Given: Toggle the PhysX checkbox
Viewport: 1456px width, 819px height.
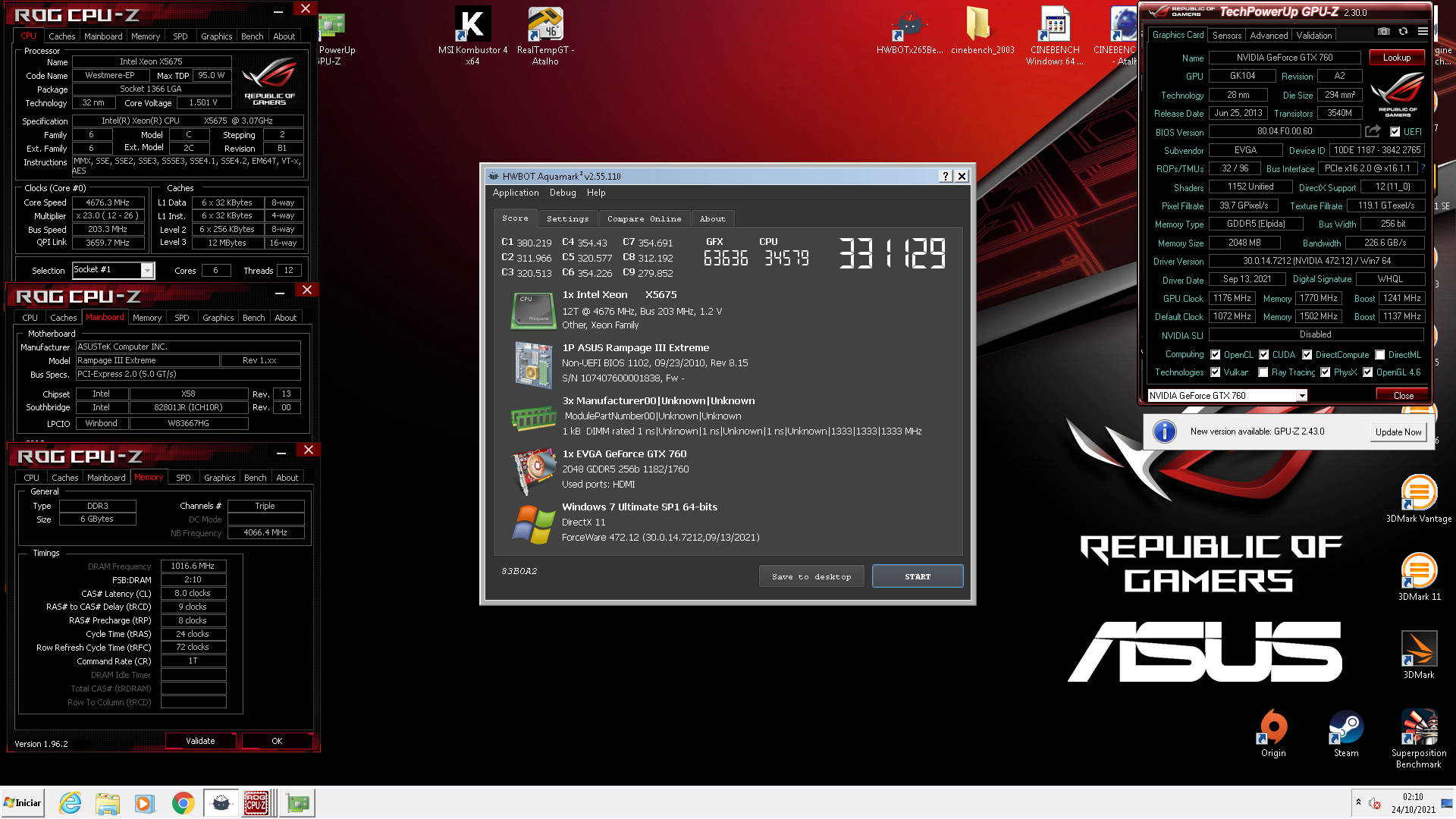Looking at the screenshot, I should click(1326, 372).
